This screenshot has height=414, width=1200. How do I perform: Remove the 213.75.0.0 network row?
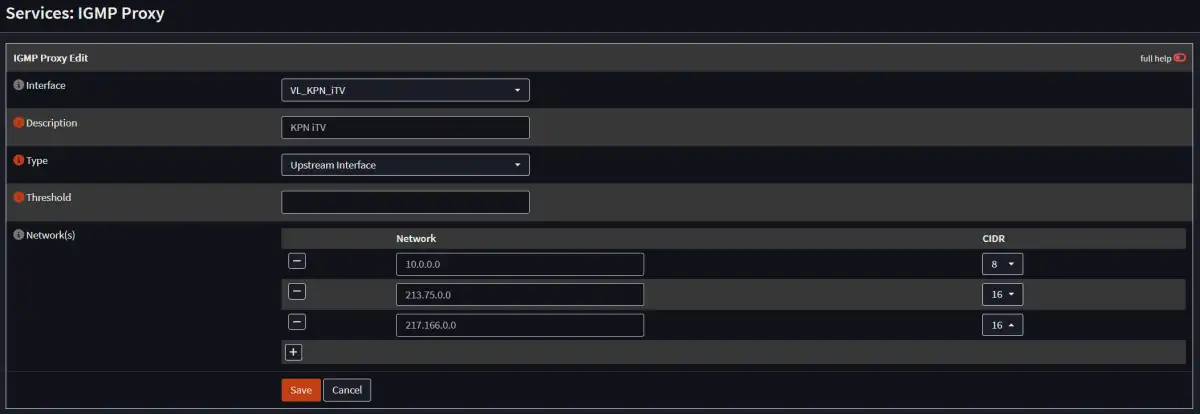(x=297, y=292)
